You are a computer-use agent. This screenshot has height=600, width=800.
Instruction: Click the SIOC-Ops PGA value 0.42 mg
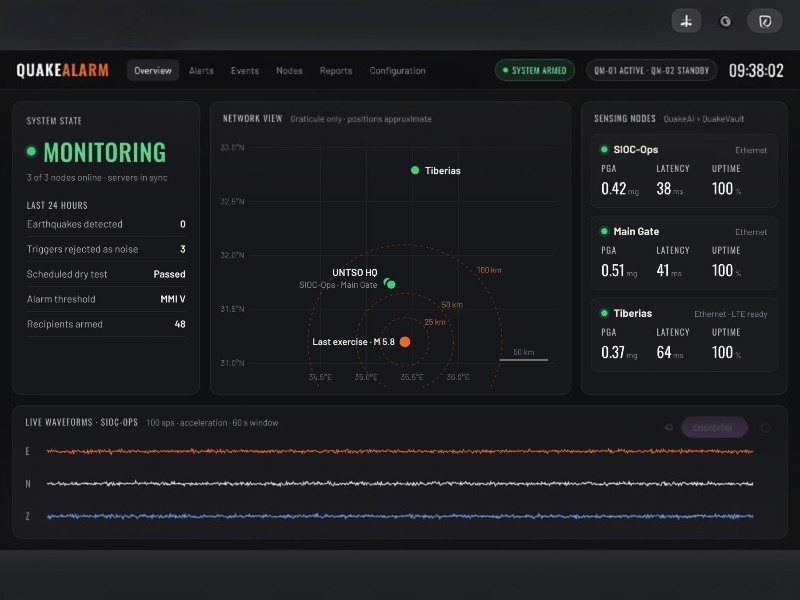[x=619, y=189]
